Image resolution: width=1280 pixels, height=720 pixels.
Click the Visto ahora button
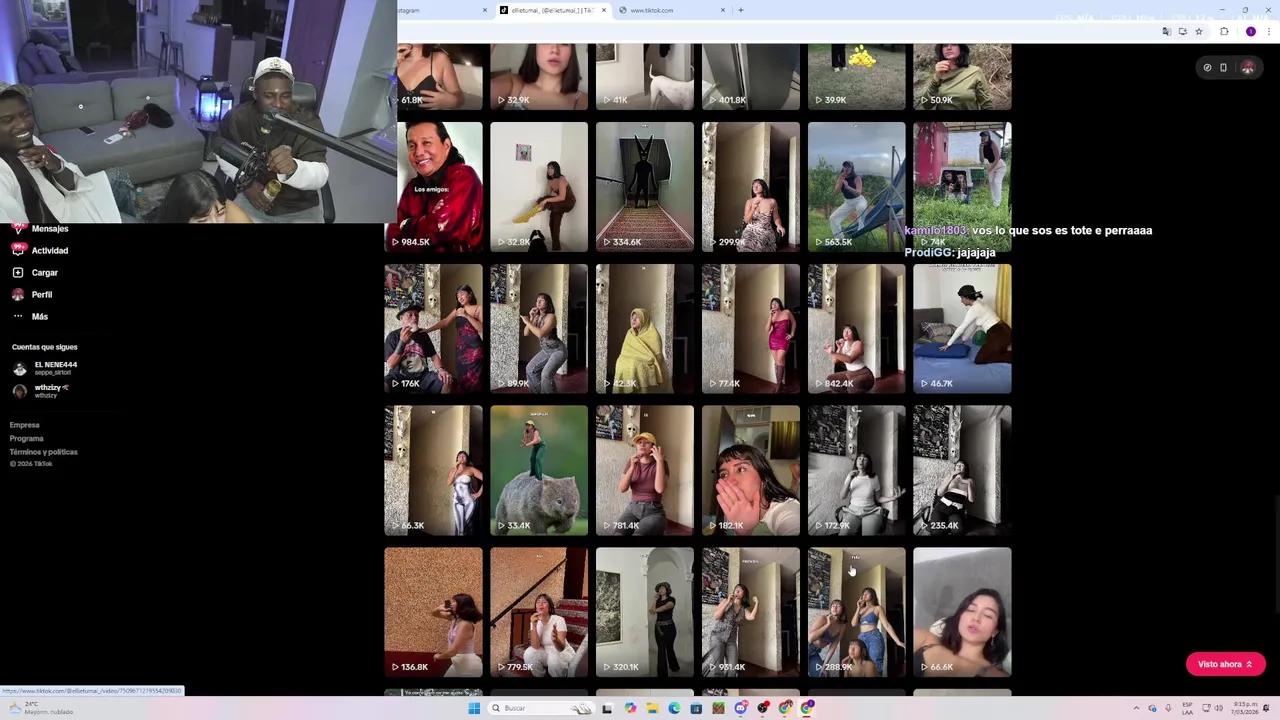(x=1225, y=664)
